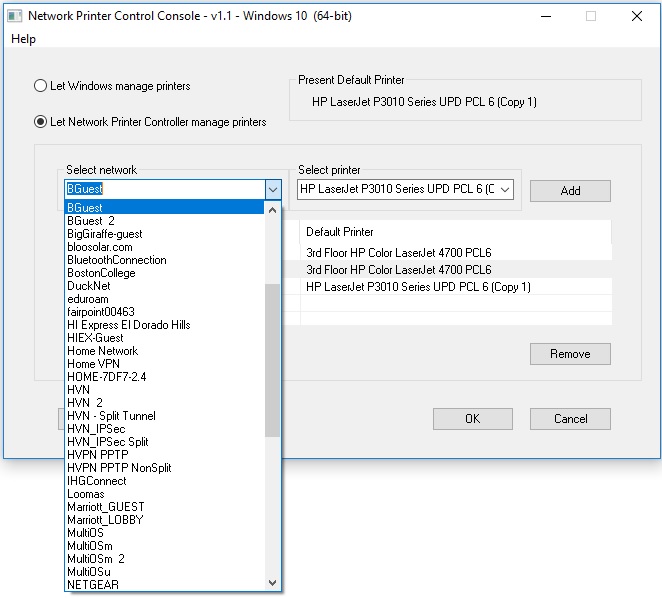Click the network name field showing BGuest

coord(165,189)
